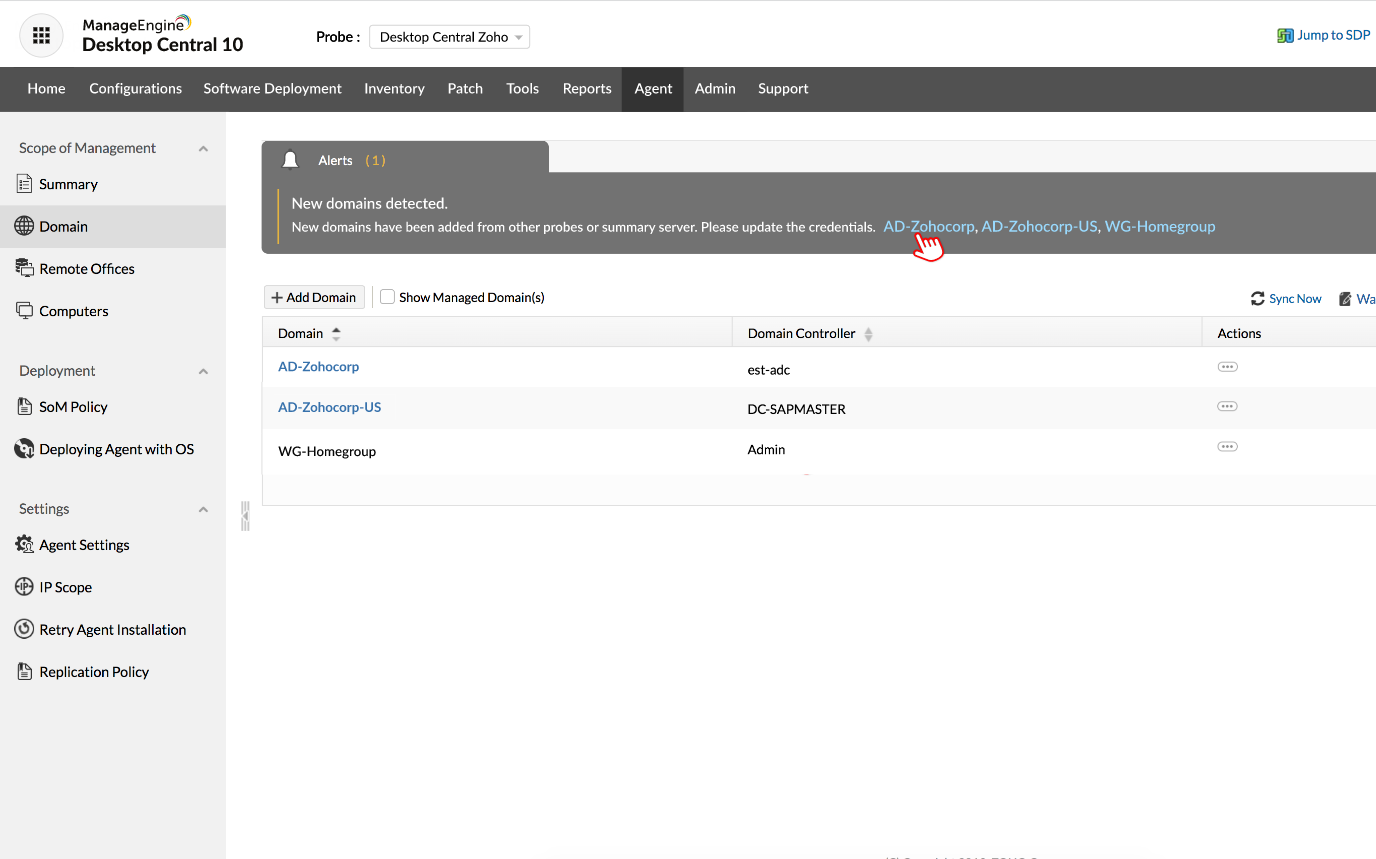The height and width of the screenshot is (859, 1376).
Task: Collapse the left sidebar using splitter handle
Action: click(245, 516)
